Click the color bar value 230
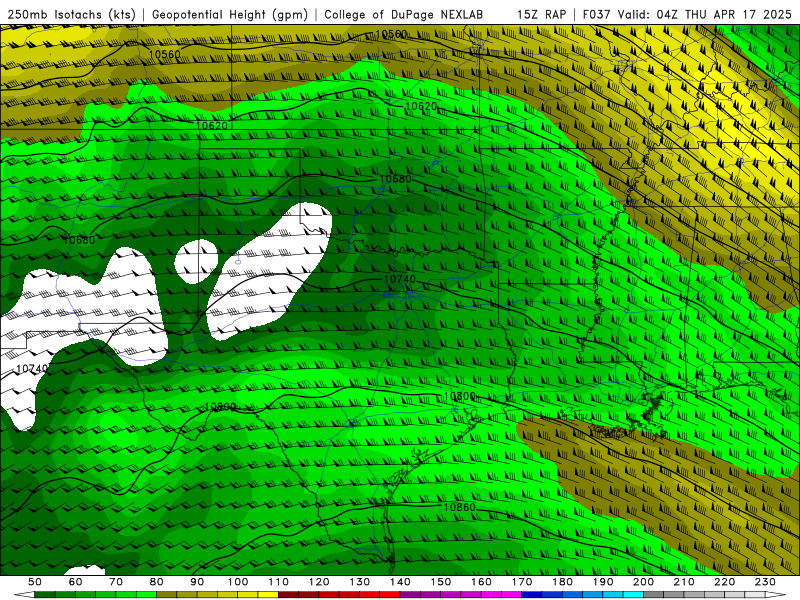 pos(765,582)
